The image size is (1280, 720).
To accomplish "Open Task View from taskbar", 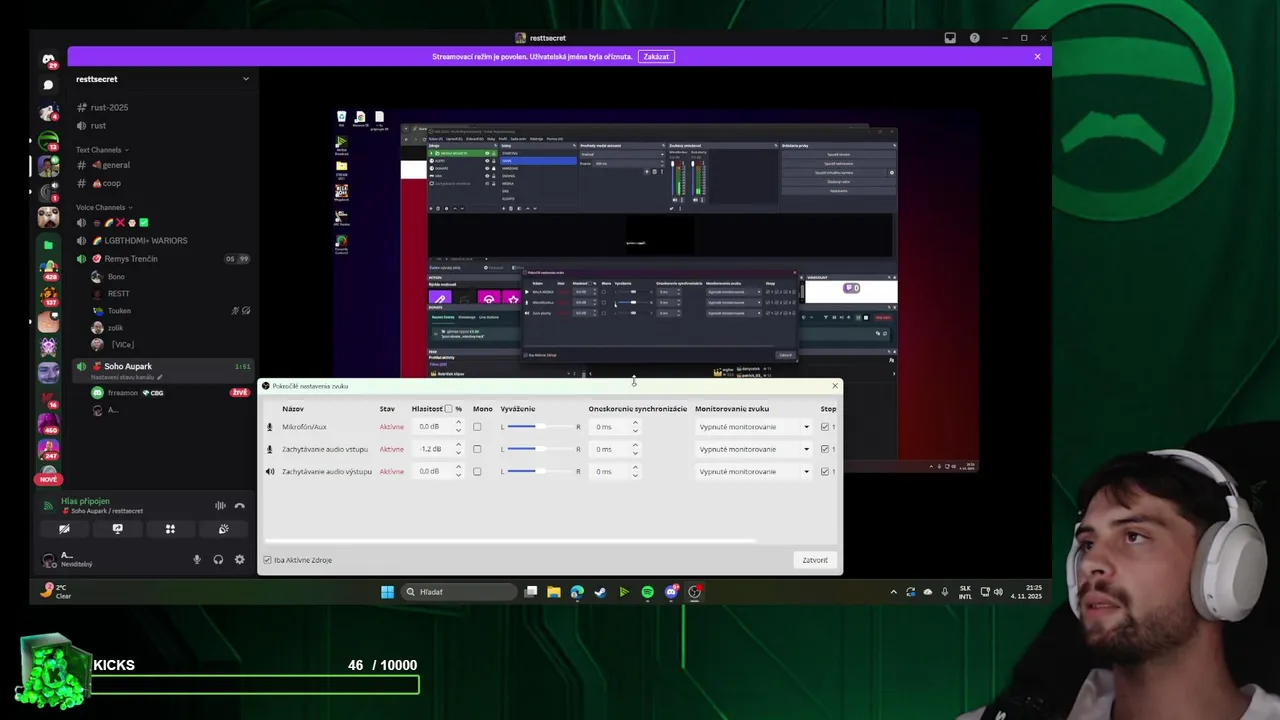I will [531, 592].
